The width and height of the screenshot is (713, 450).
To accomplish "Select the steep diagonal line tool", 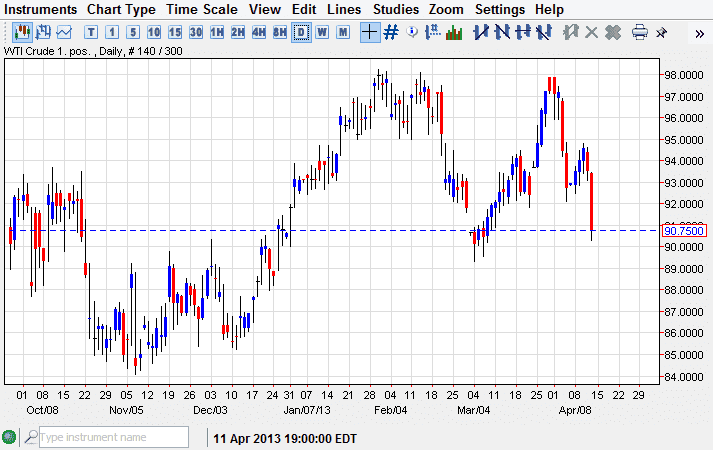I will [544, 32].
